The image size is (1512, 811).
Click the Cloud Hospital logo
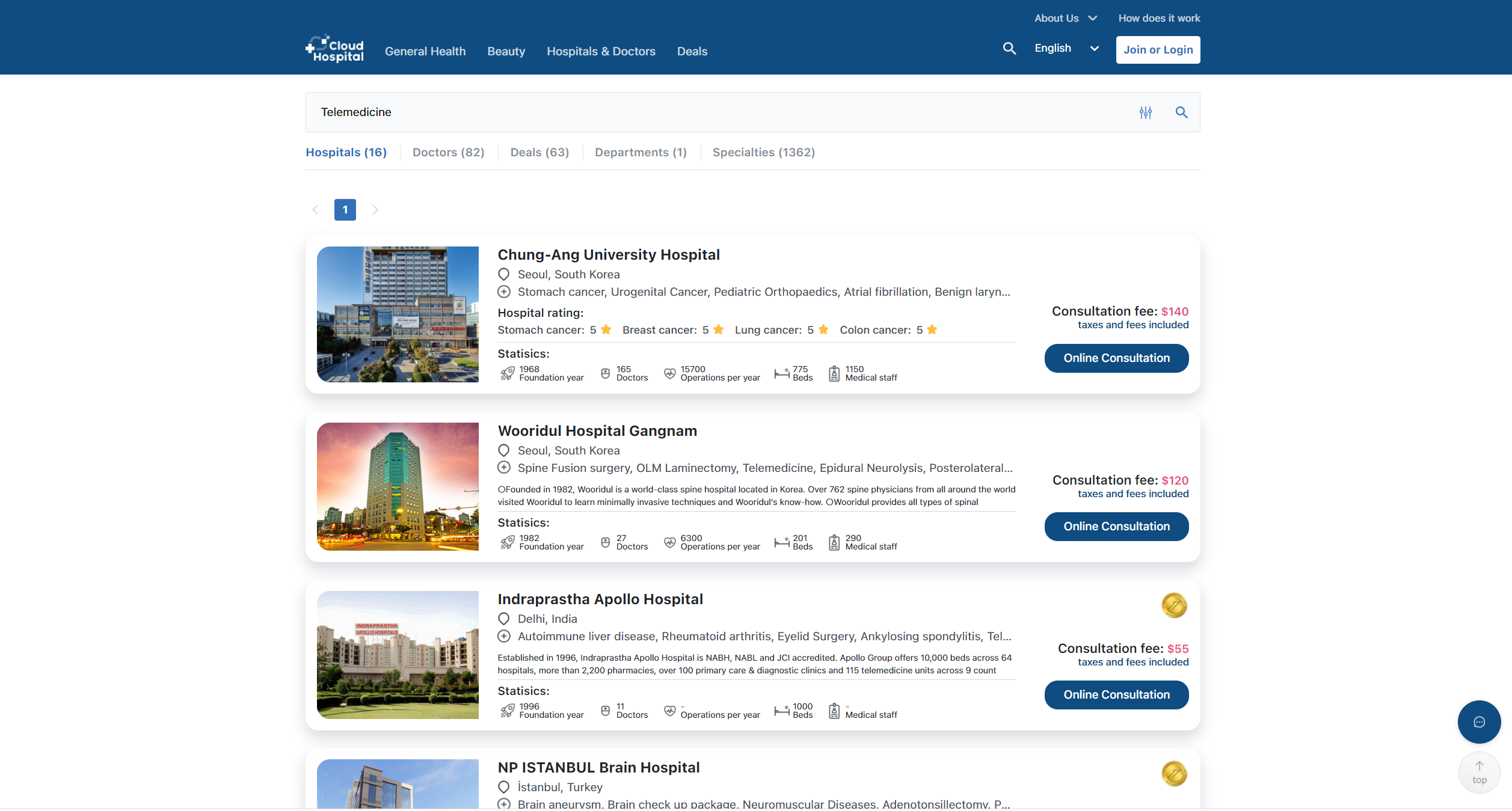coord(334,49)
